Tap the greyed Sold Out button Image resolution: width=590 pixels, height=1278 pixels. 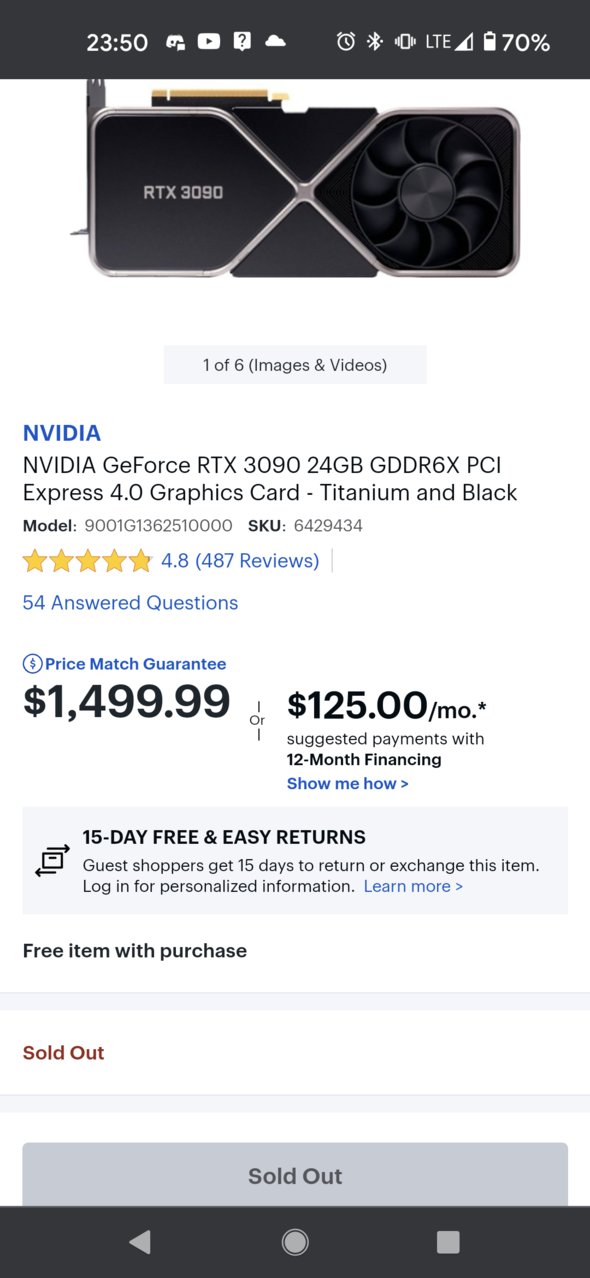295,1175
